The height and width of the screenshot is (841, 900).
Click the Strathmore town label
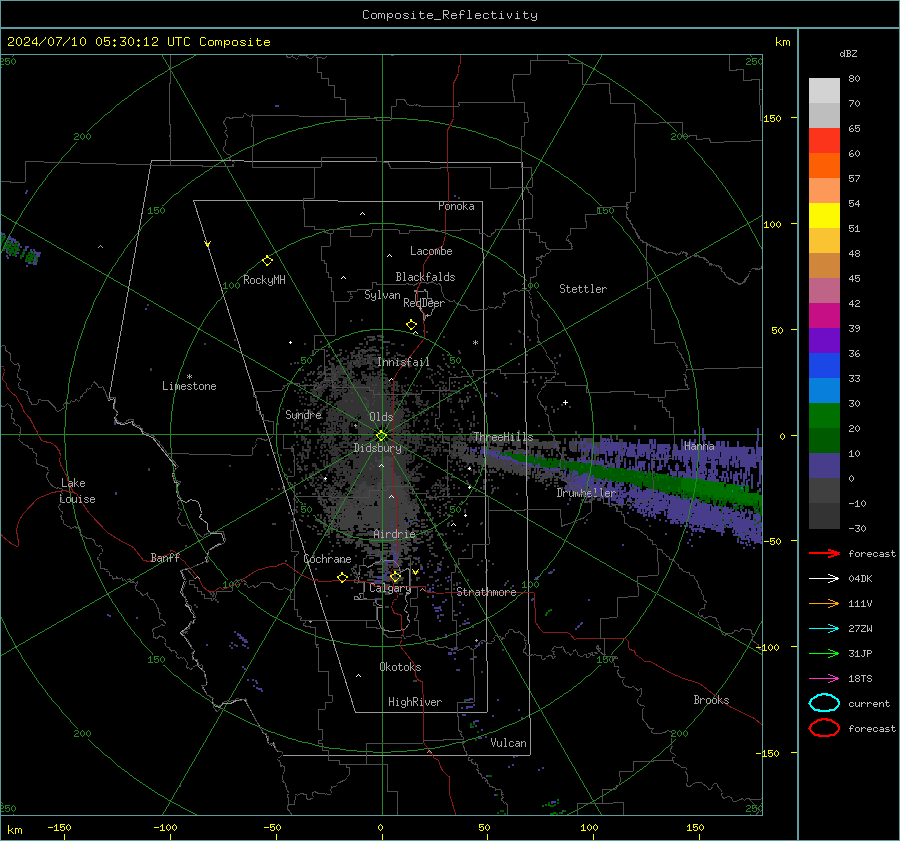tap(486, 592)
